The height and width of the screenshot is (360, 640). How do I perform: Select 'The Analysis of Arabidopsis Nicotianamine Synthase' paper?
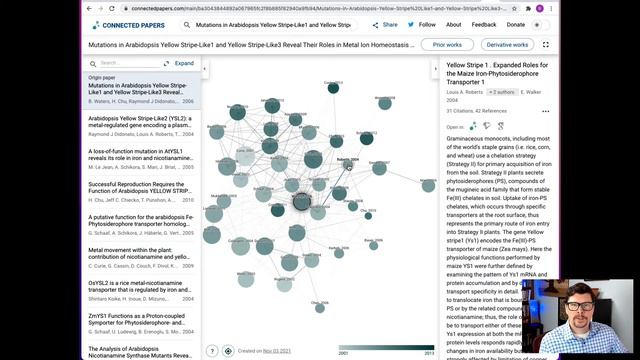coord(141,352)
